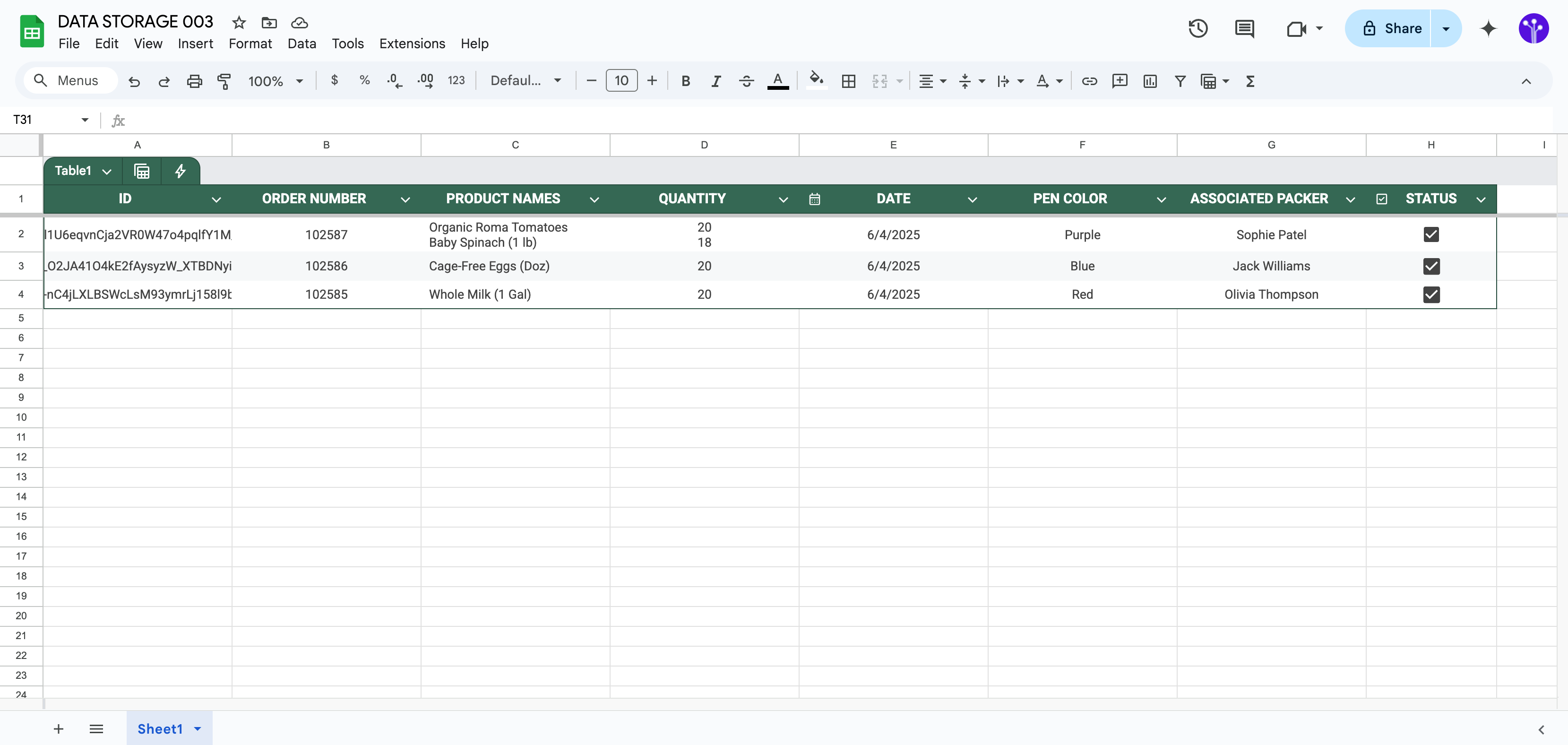Open the all sheets list button
This screenshot has height=745, width=1568.
96,729
